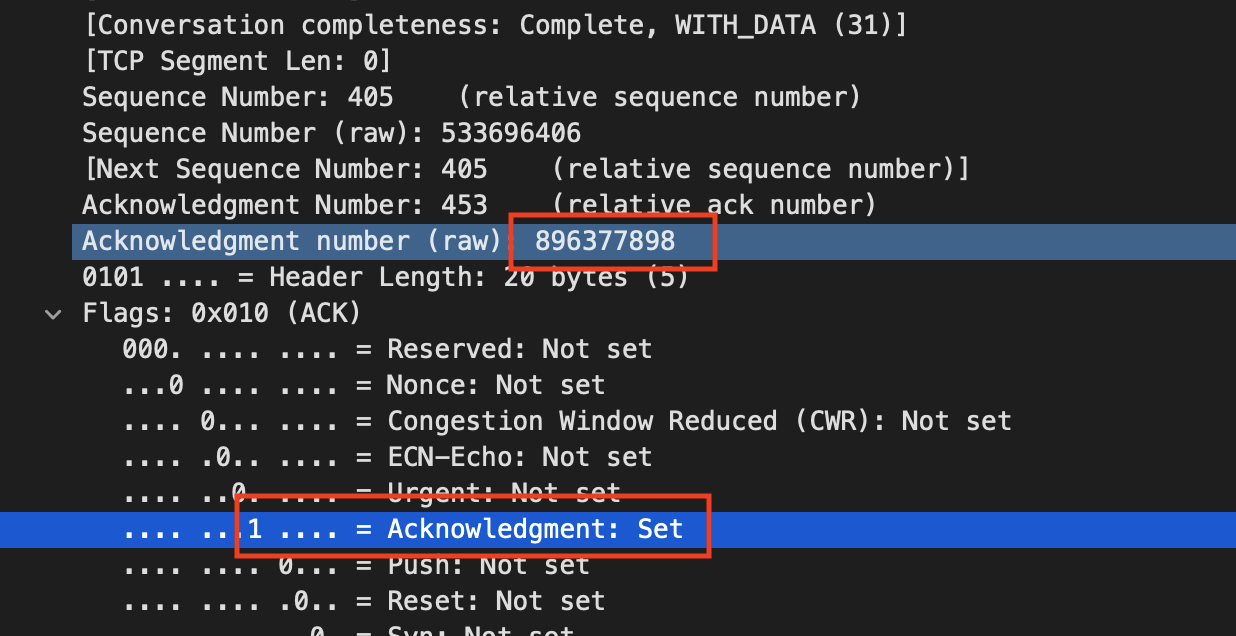Click the TCP Segment Len field
Screen dimensions: 1236x636
click(237, 60)
